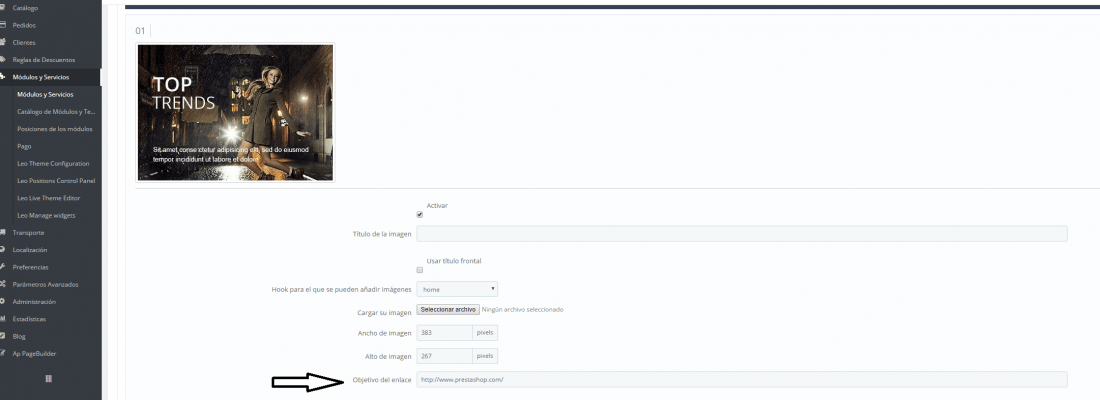This screenshot has width=1100, height=400.
Task: Click the Reglas de Descuentos tag icon
Action: click(3, 60)
